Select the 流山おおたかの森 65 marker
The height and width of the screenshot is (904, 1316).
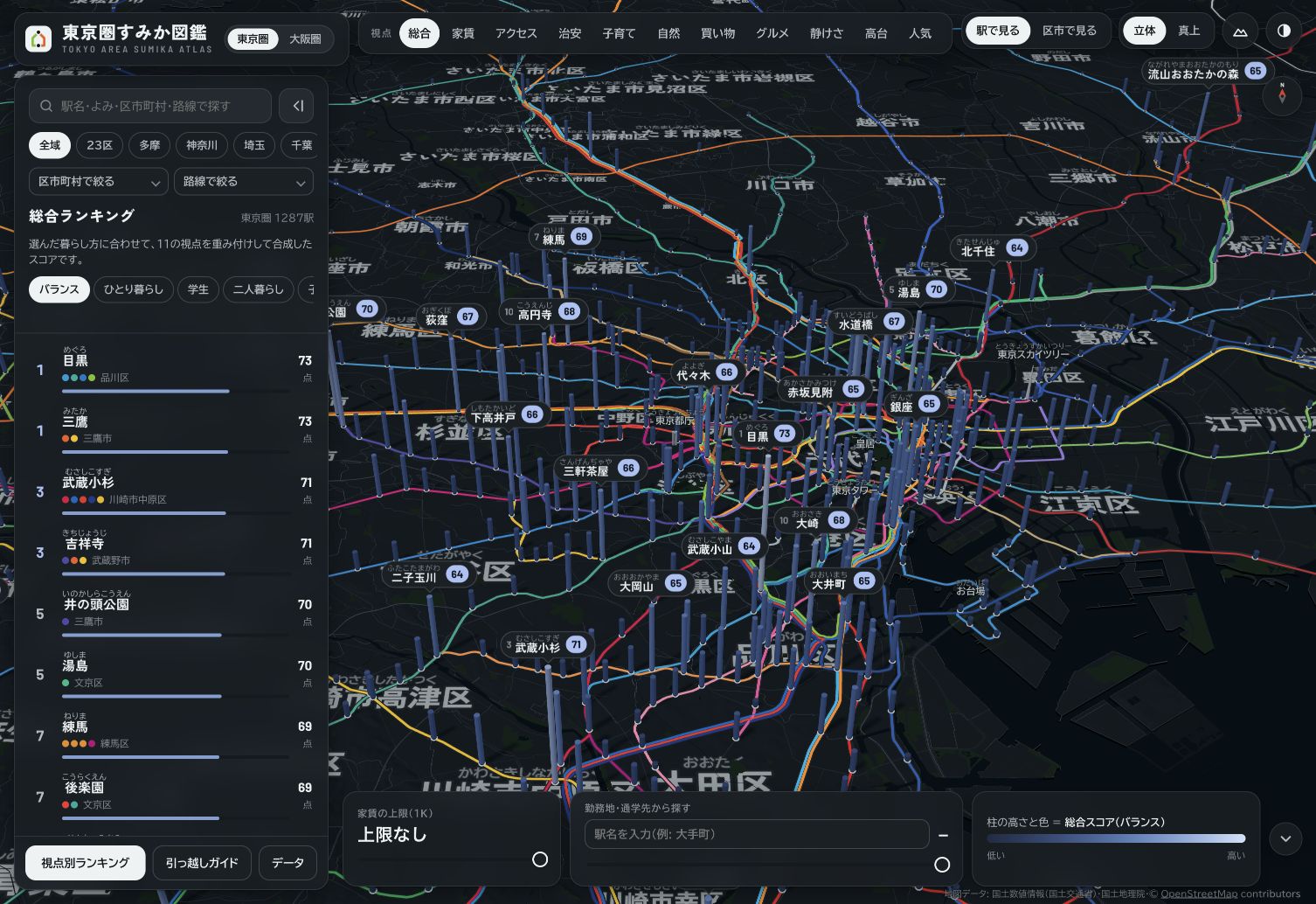(x=1207, y=71)
